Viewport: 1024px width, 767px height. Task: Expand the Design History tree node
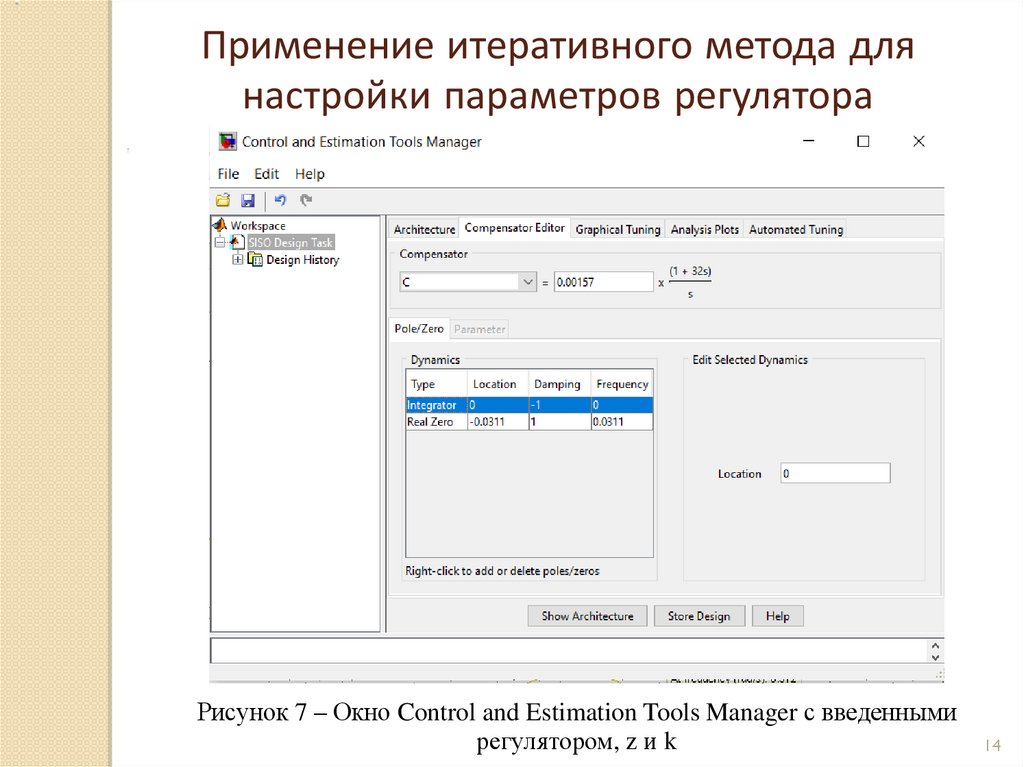tap(238, 260)
